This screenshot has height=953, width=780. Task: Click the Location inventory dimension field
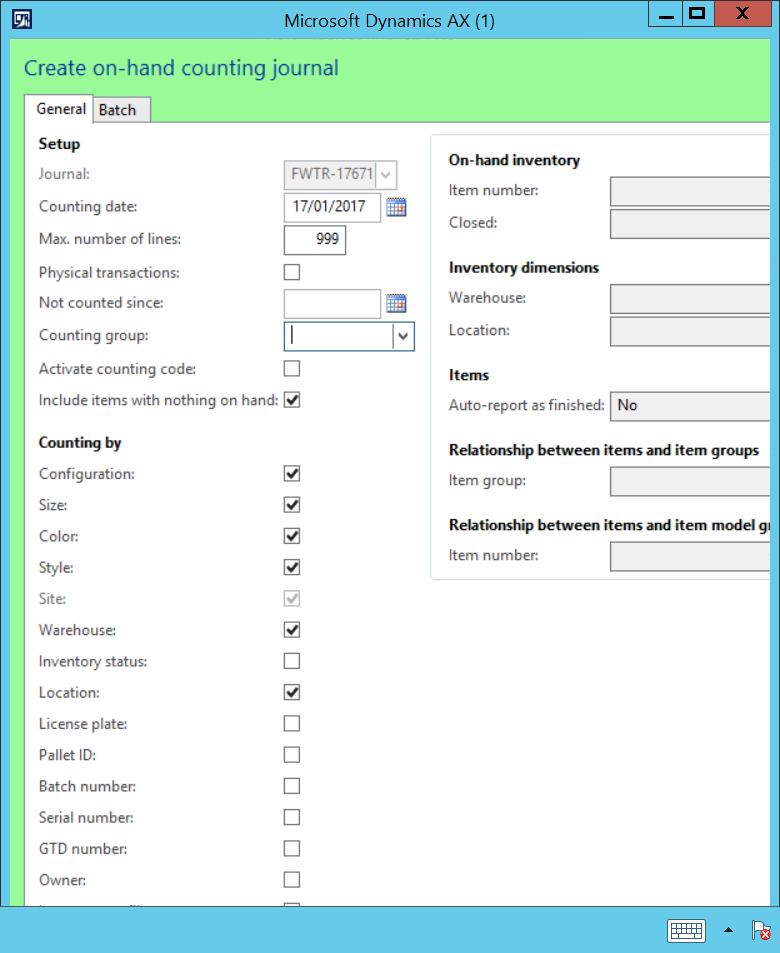coord(690,331)
